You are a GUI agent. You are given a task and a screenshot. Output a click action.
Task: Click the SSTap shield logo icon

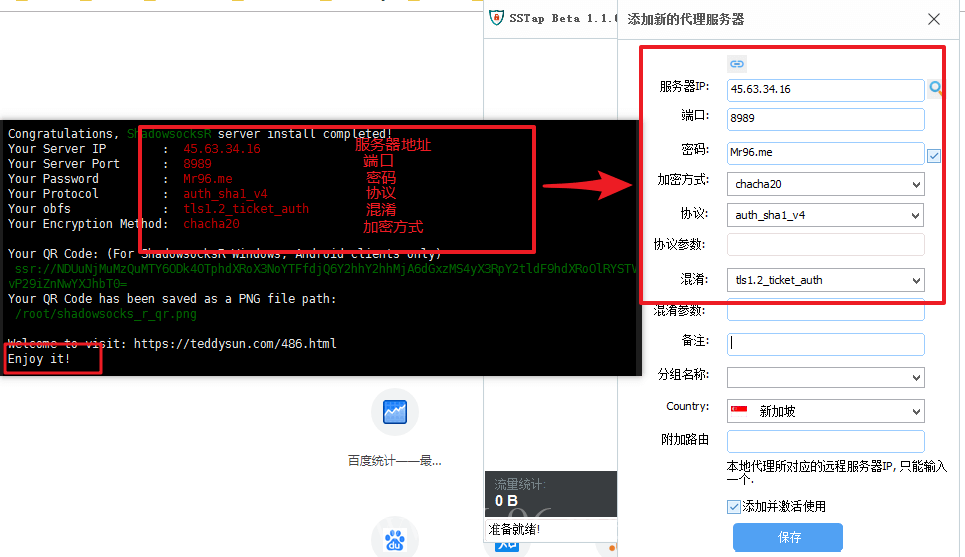tap(496, 17)
